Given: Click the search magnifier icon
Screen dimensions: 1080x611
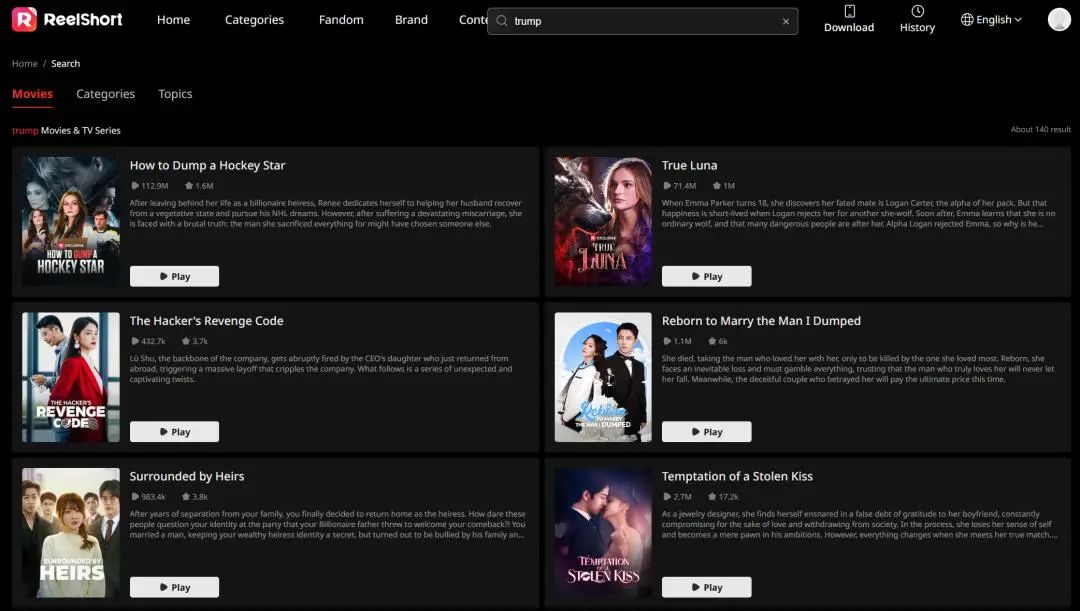Looking at the screenshot, I should [502, 21].
